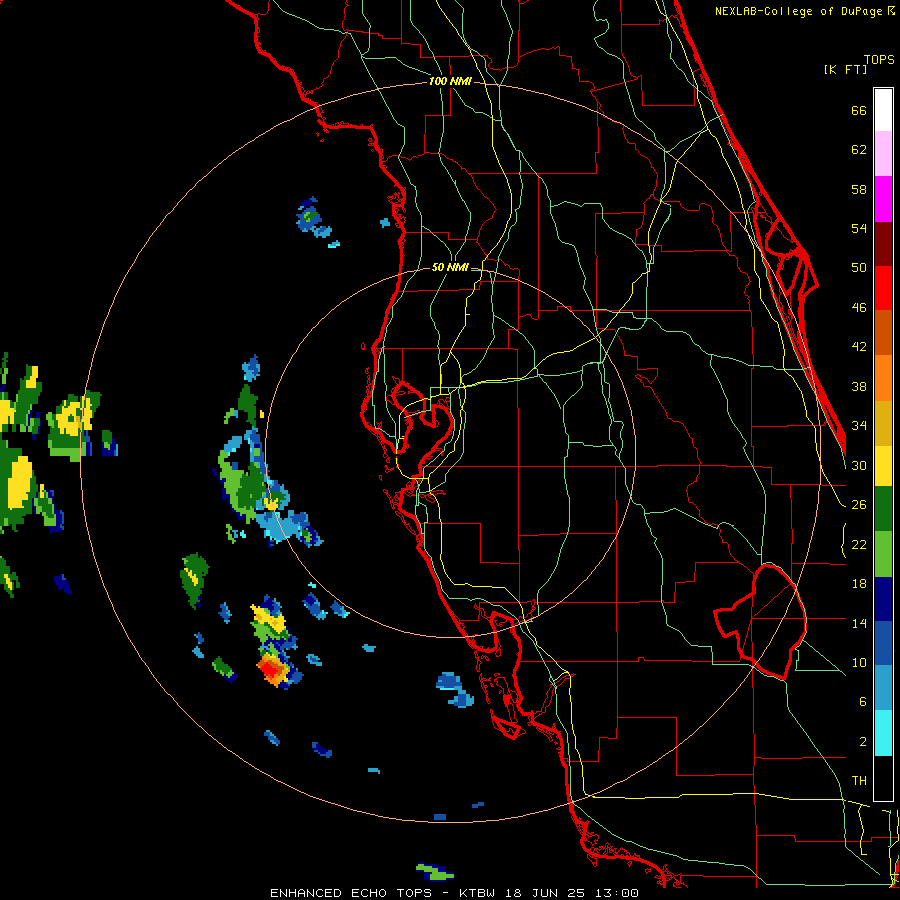Click the legend value "14"

click(859, 623)
